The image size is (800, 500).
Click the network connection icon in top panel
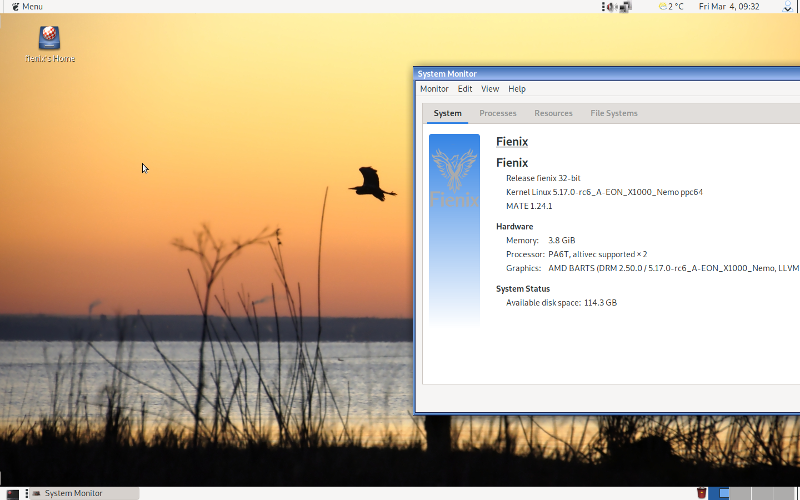pos(625,7)
